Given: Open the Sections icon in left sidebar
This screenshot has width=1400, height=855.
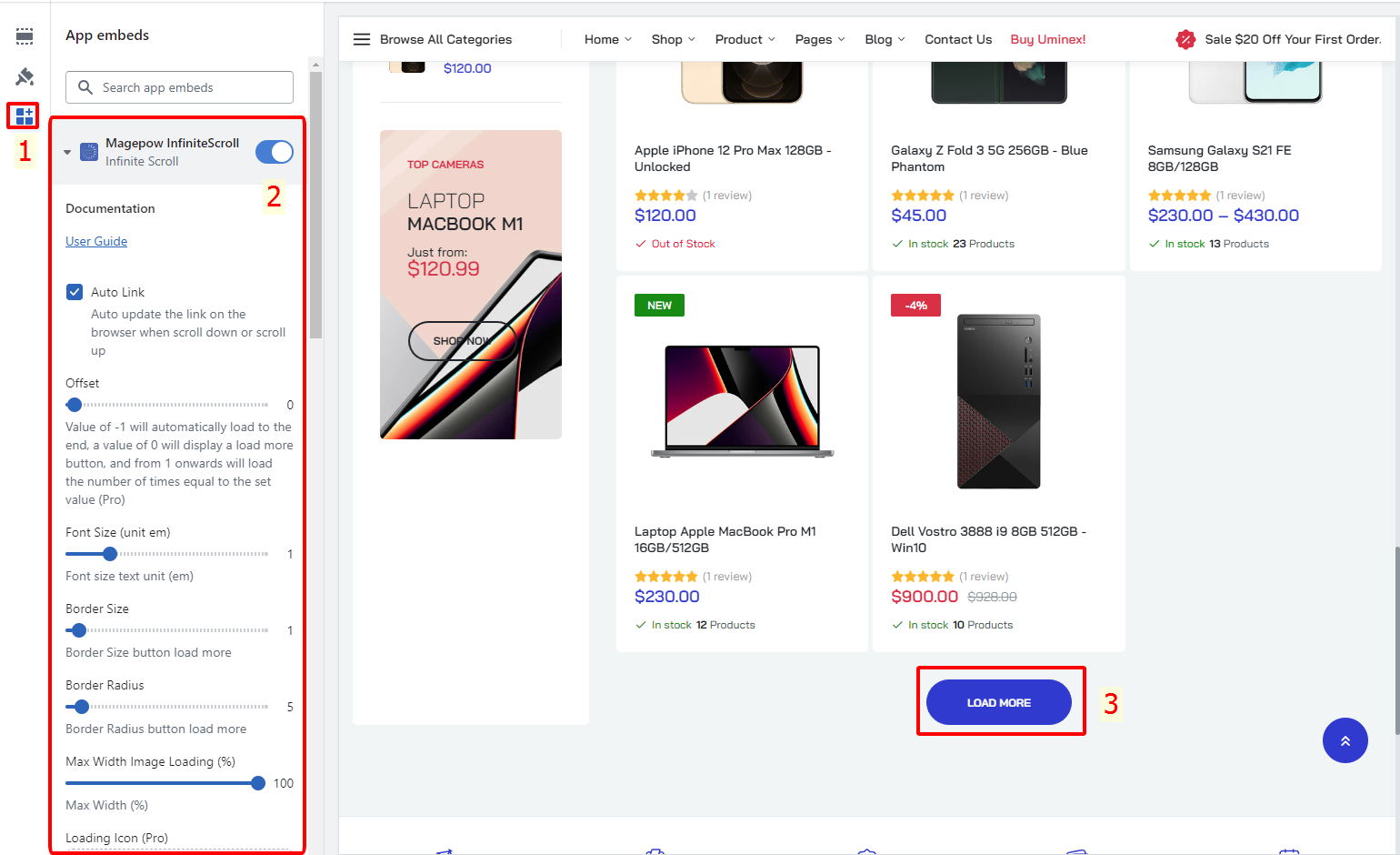Looking at the screenshot, I should [x=25, y=36].
